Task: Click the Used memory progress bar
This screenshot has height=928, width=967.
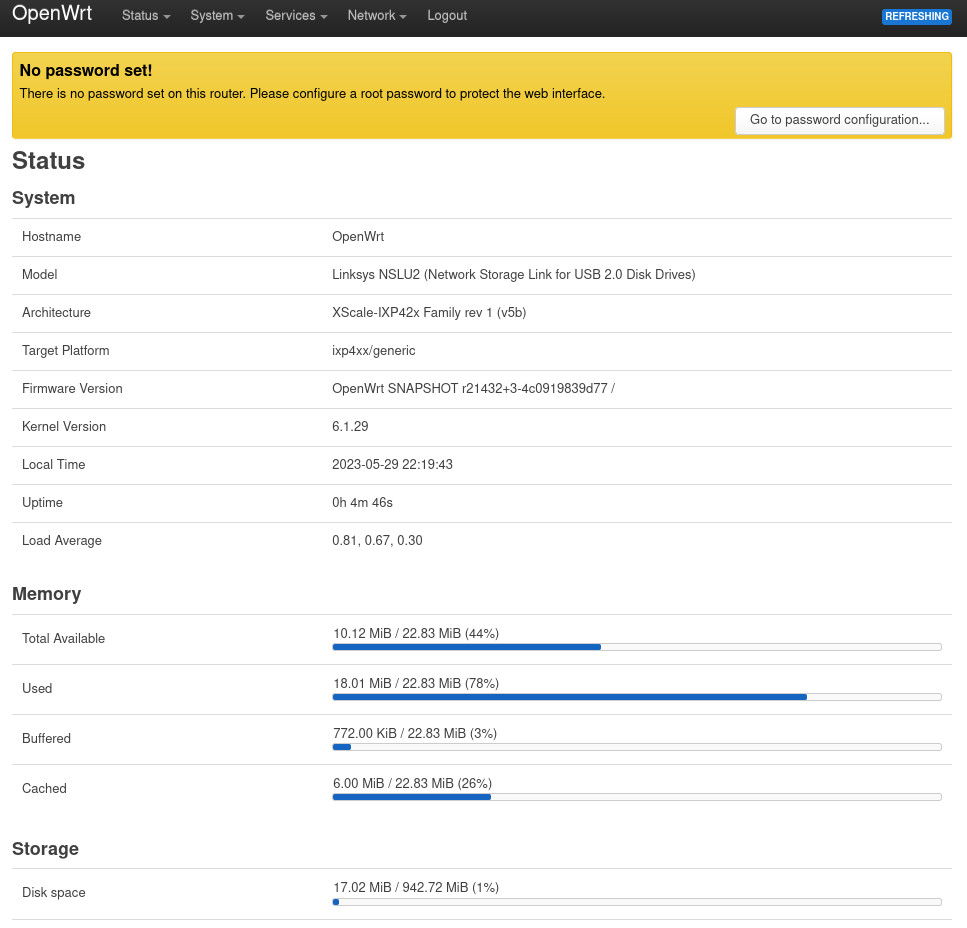Action: click(636, 697)
